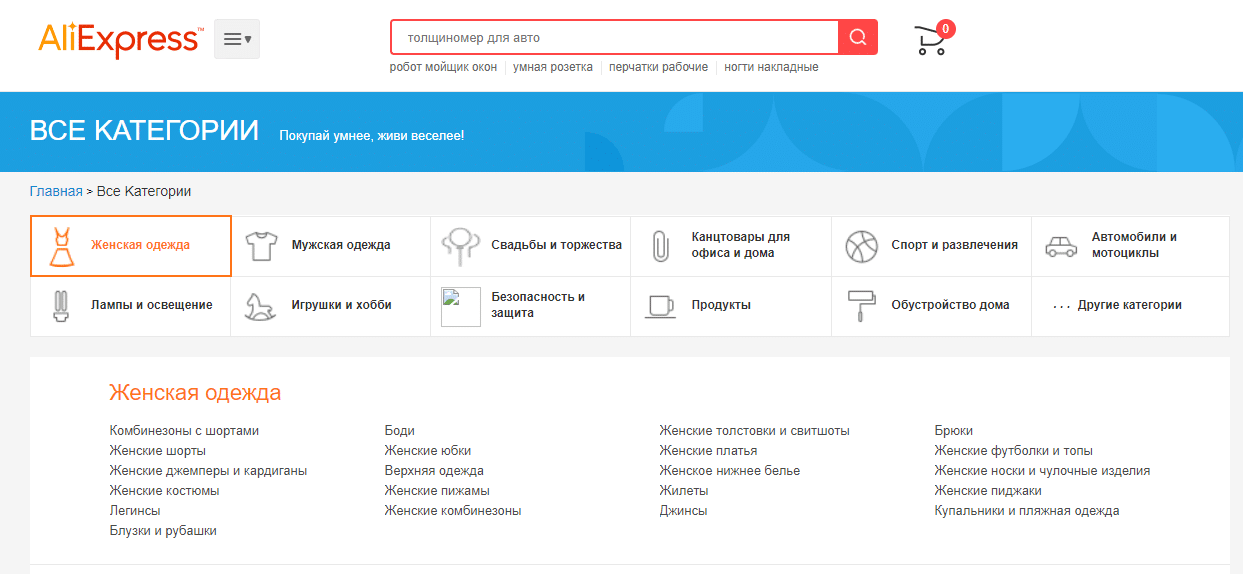
Task: Open the Женская одежда section heading
Action: (195, 392)
